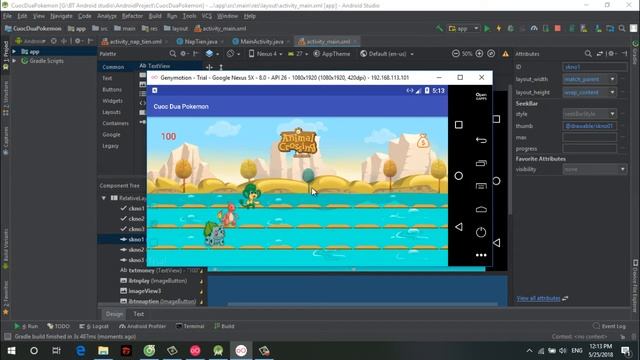Open the Genymotion three-dots more menu

click(481, 255)
